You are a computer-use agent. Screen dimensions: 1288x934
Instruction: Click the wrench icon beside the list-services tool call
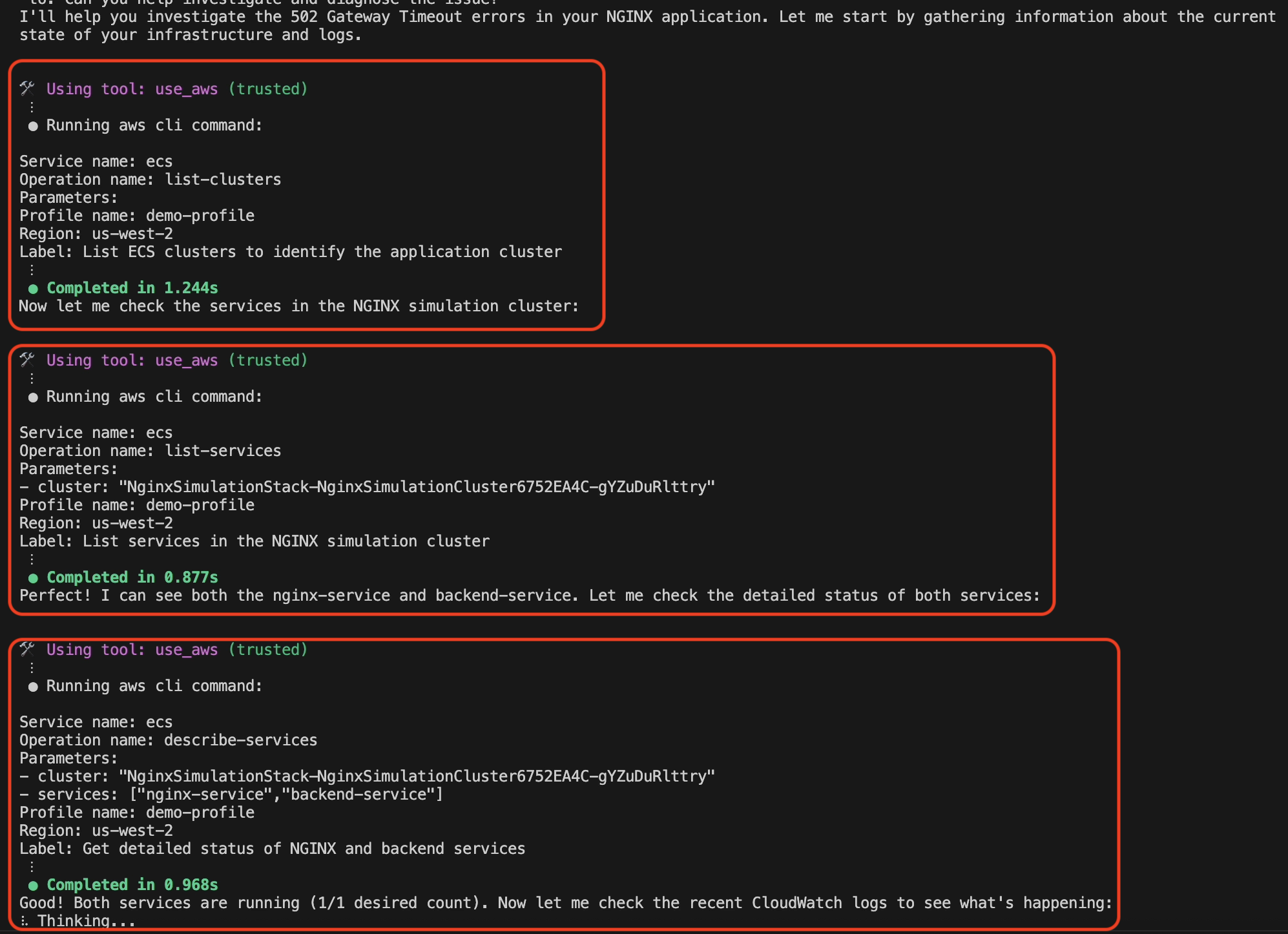click(26, 360)
